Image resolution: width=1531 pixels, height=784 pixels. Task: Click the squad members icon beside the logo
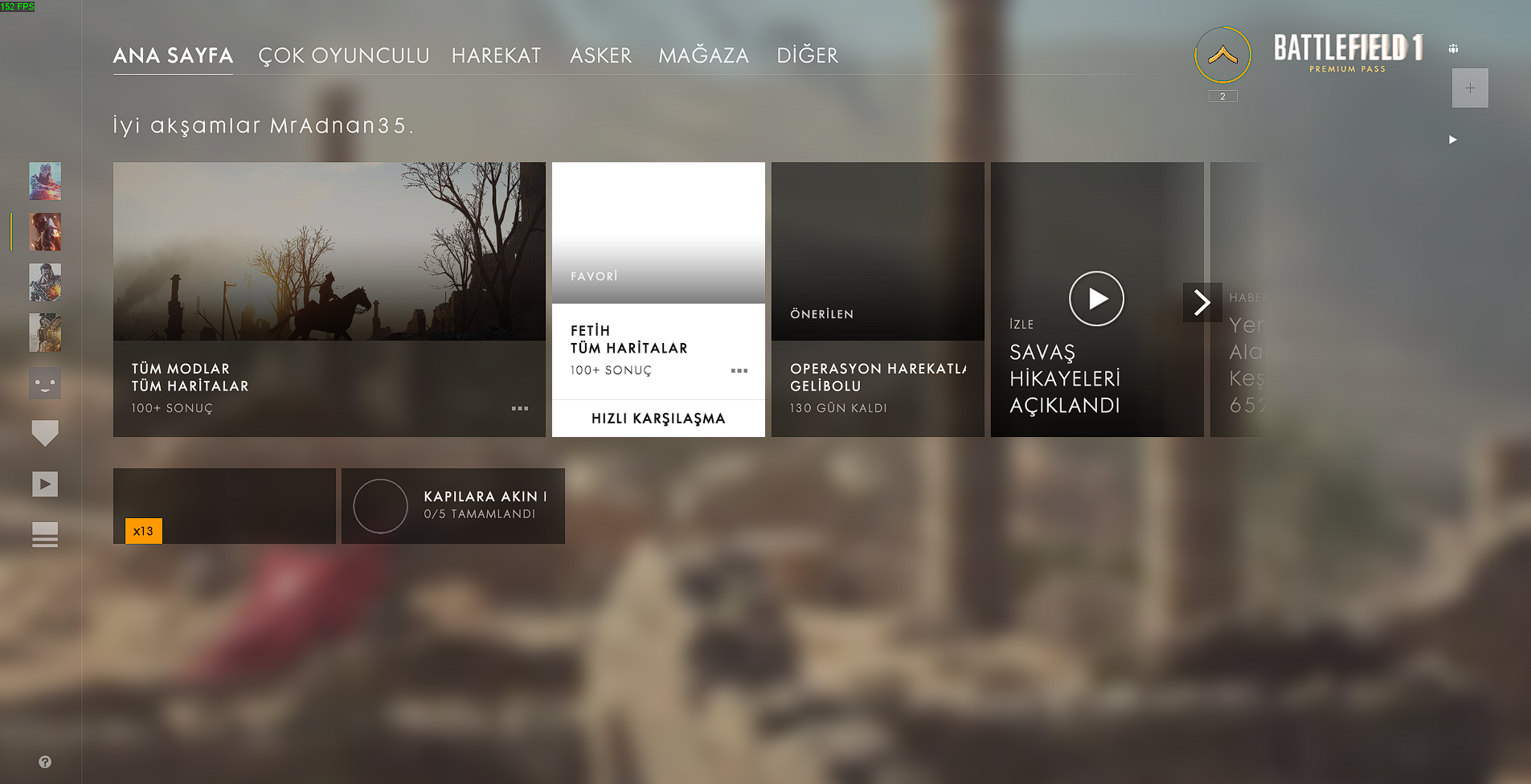pos(1453,48)
